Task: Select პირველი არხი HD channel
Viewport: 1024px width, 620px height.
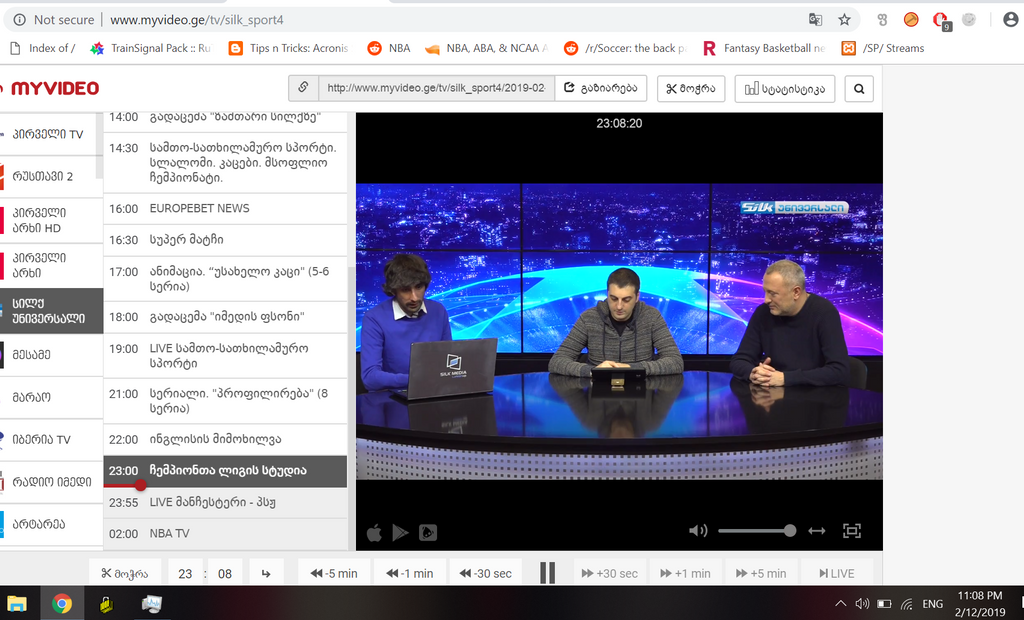Action: click(51, 220)
